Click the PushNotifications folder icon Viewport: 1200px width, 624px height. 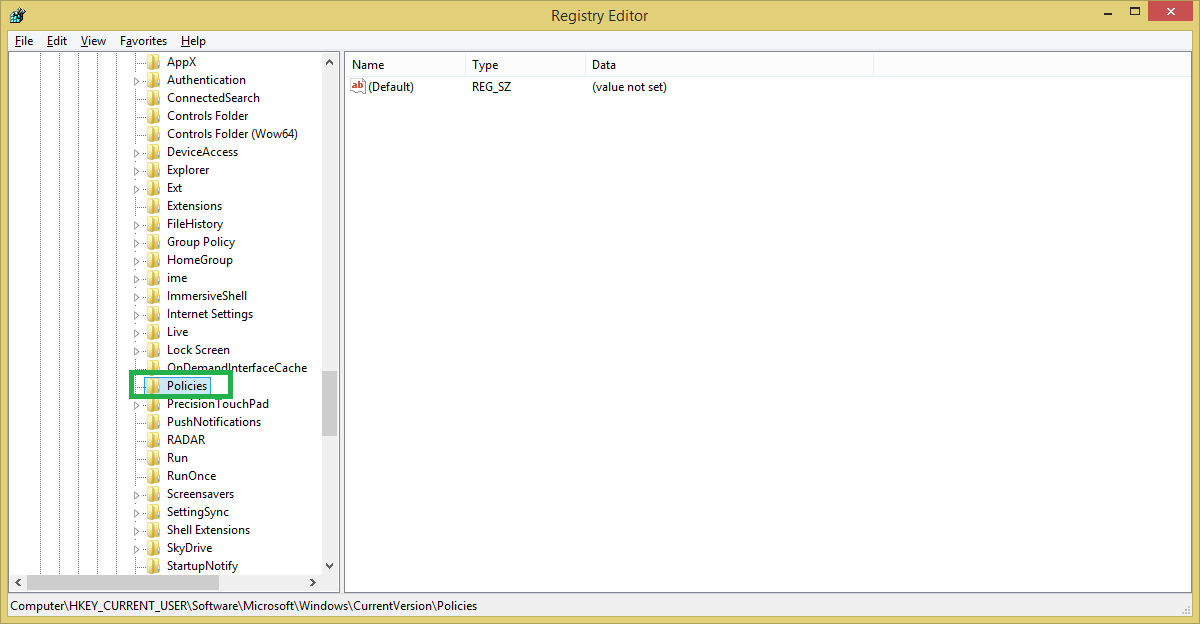[x=153, y=422]
